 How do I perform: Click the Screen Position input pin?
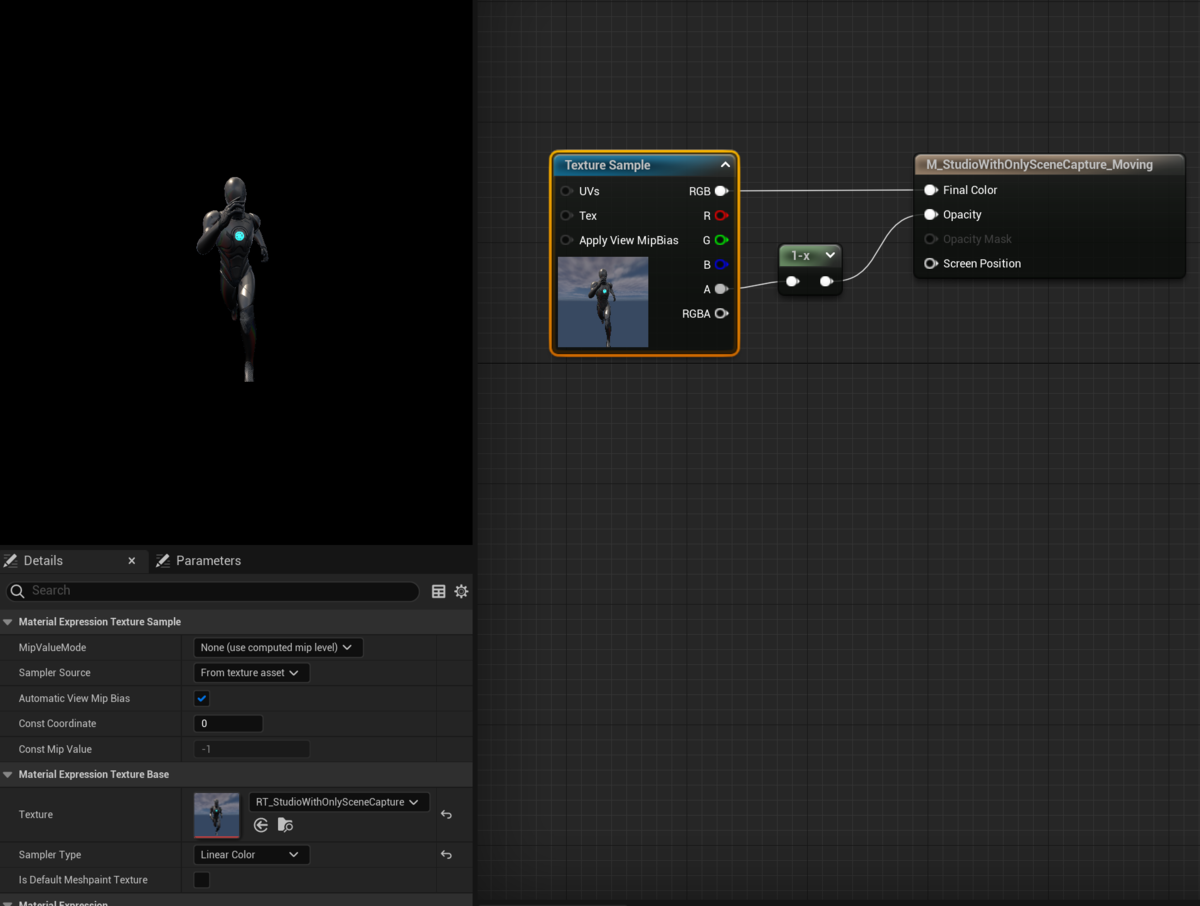tap(931, 264)
